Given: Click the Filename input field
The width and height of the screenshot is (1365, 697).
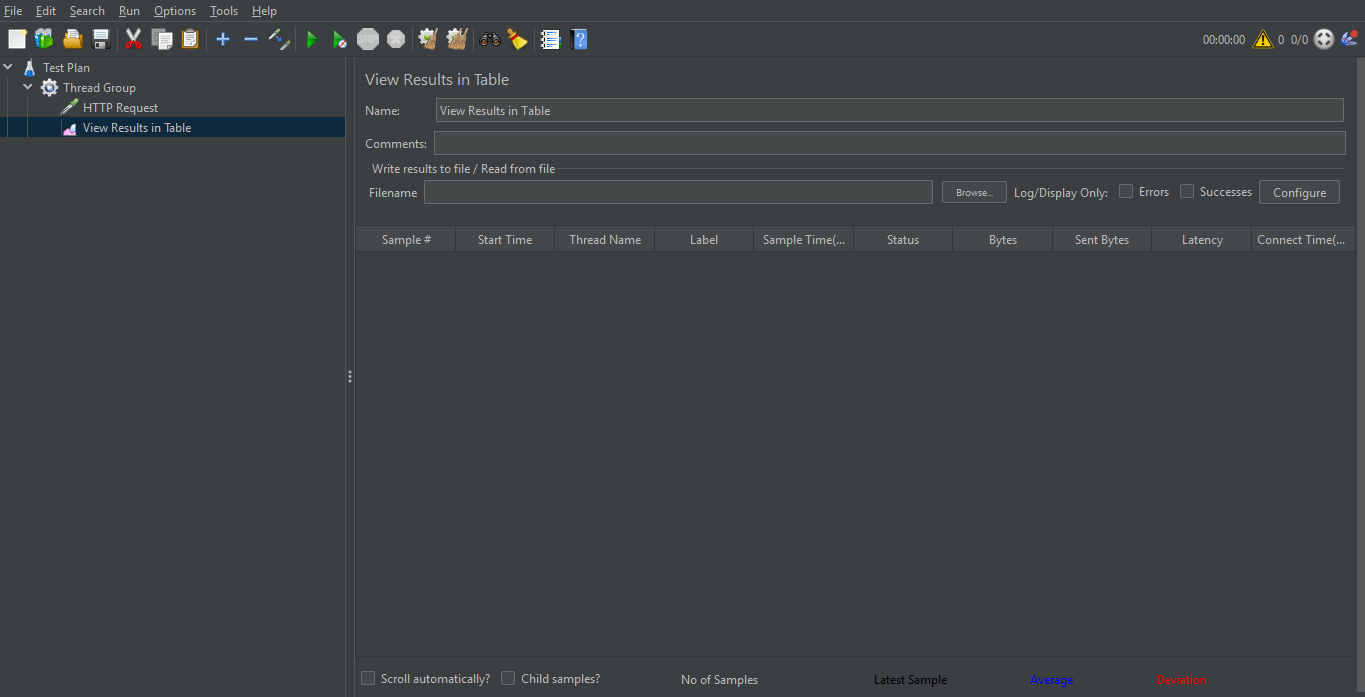Looking at the screenshot, I should (x=678, y=192).
